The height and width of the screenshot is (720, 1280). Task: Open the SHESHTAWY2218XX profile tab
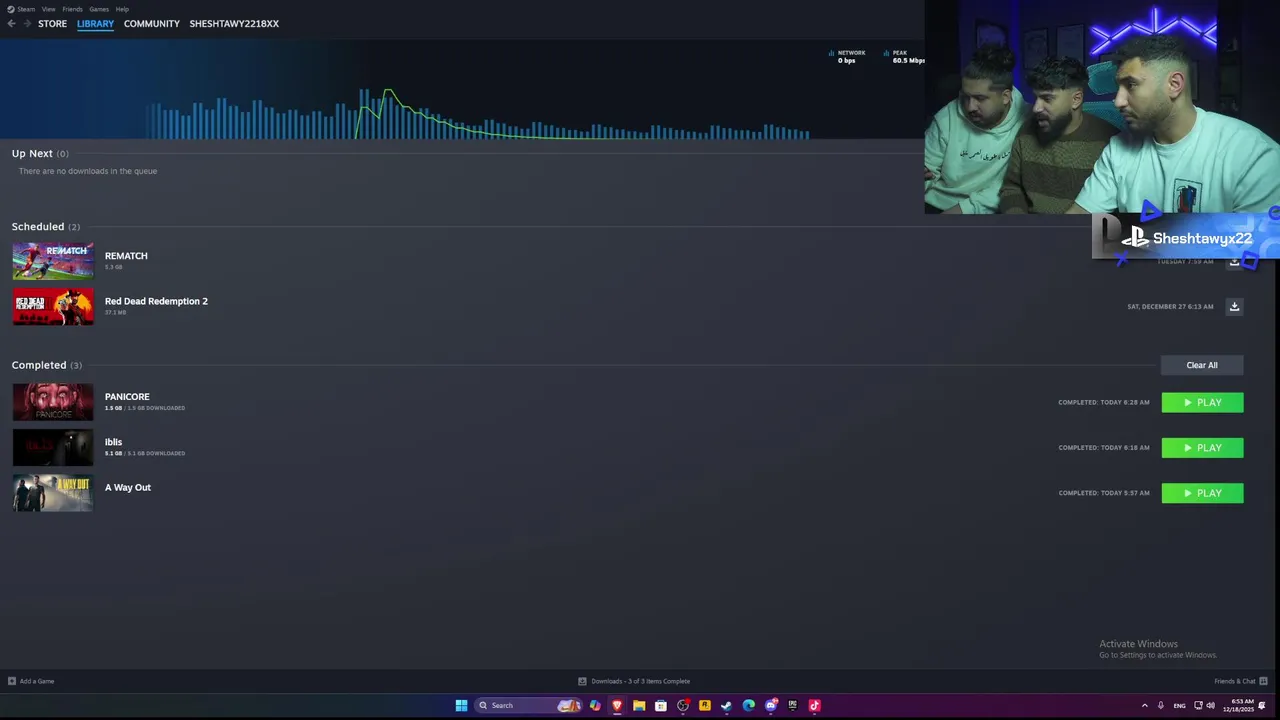click(x=234, y=23)
